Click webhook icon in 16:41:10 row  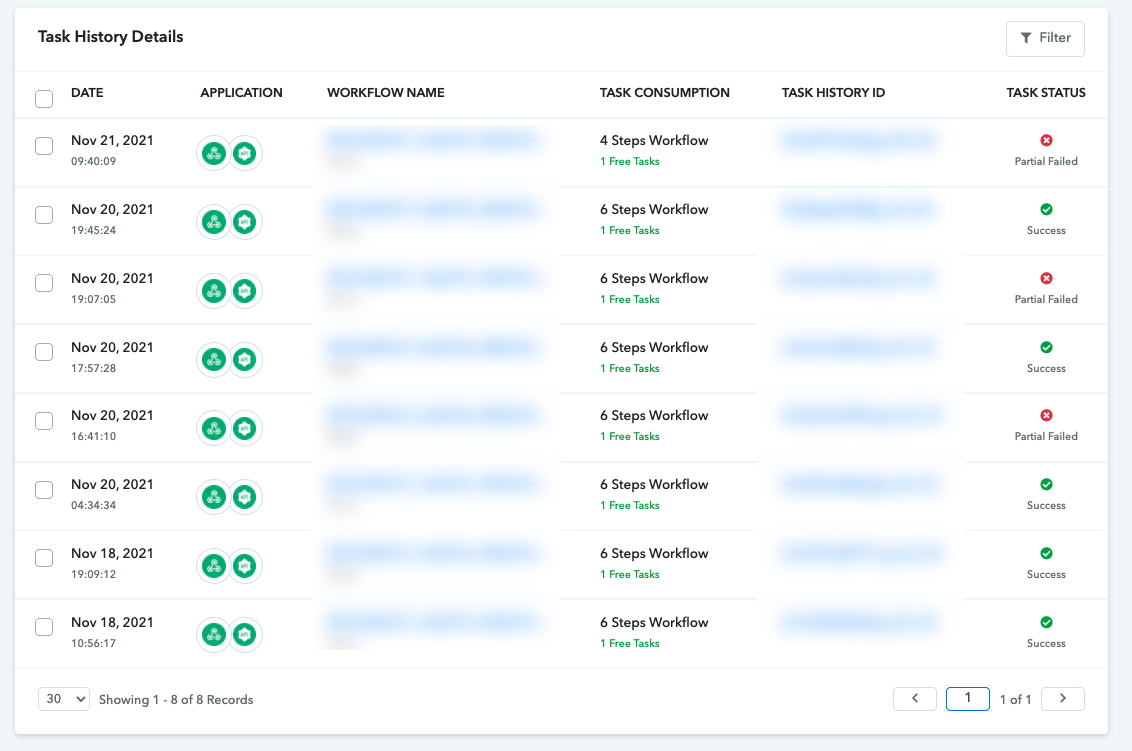click(214, 428)
